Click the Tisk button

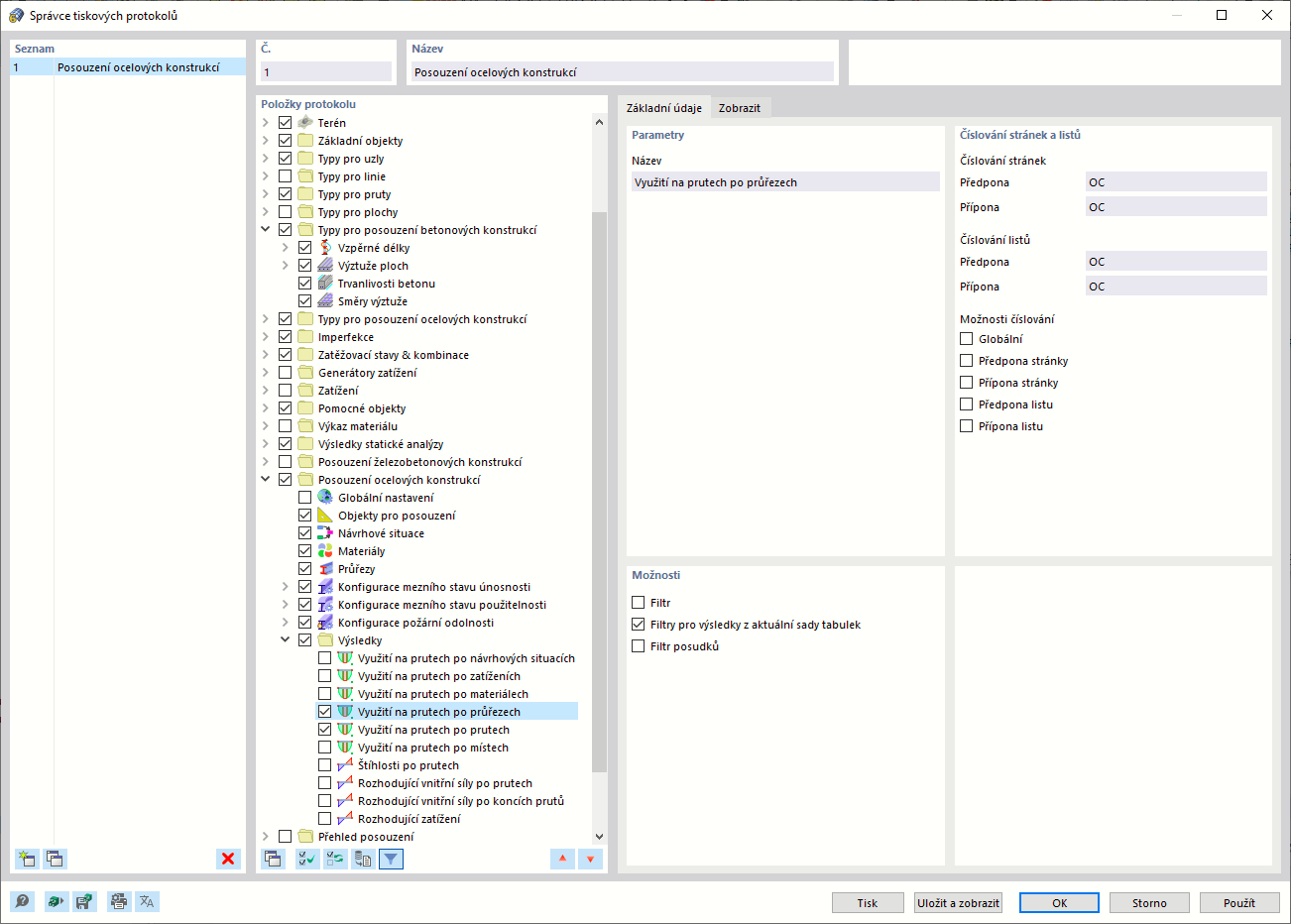pyautogui.click(x=868, y=903)
